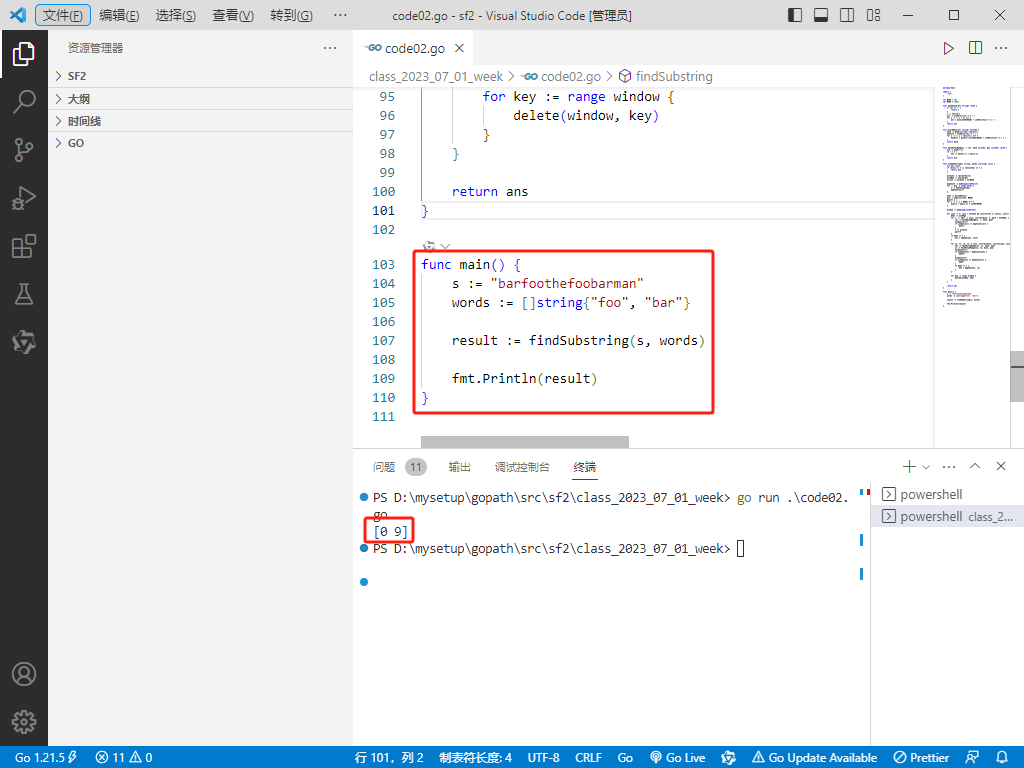This screenshot has width=1024, height=768.
Task: Open errors and warnings status item
Action: [x=123, y=758]
